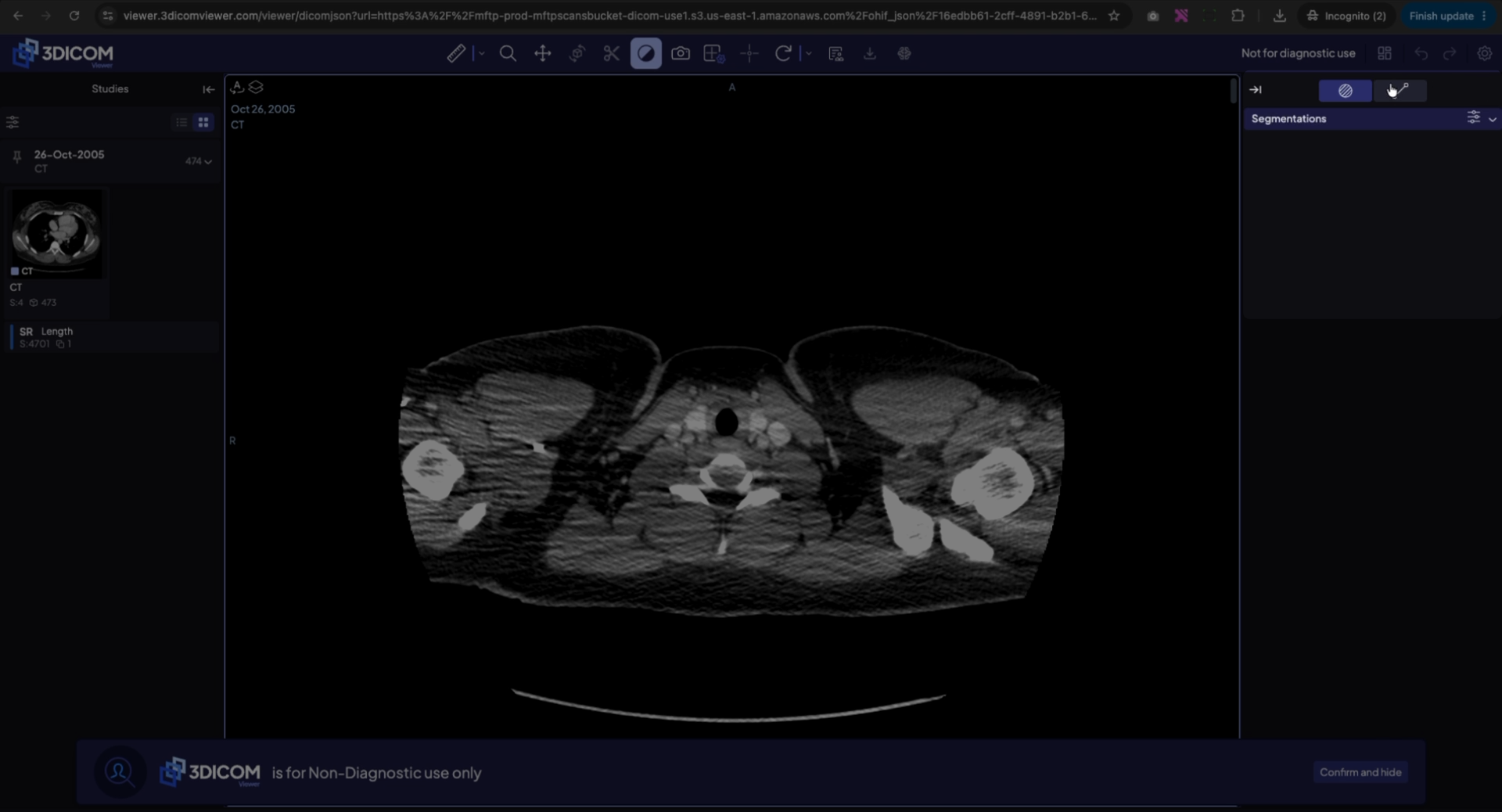The height and width of the screenshot is (812, 1502).
Task: Open the measurement tools dropdown arrow
Action: [481, 53]
